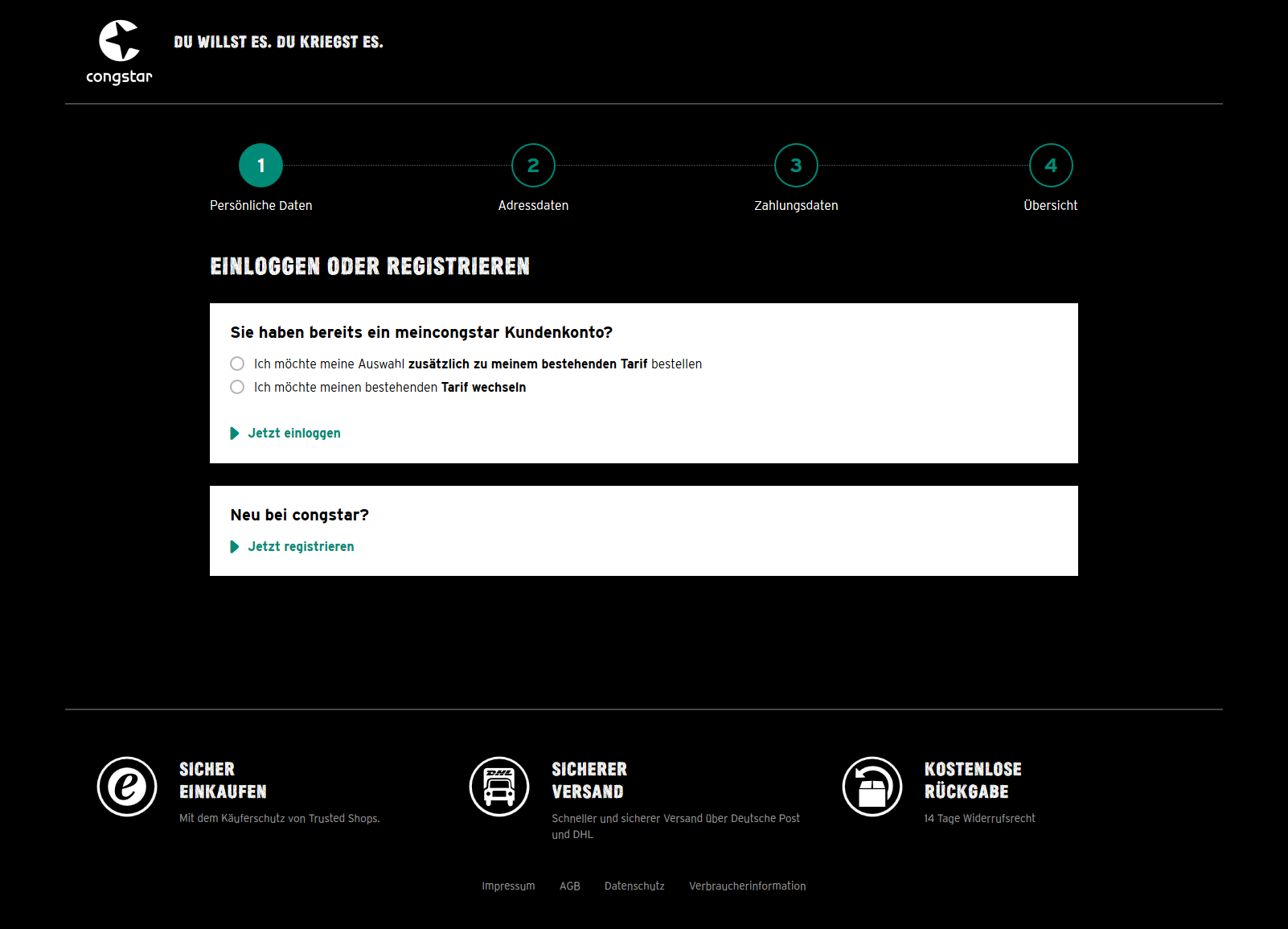Click the step 1 circle in progress bar

tap(260, 166)
